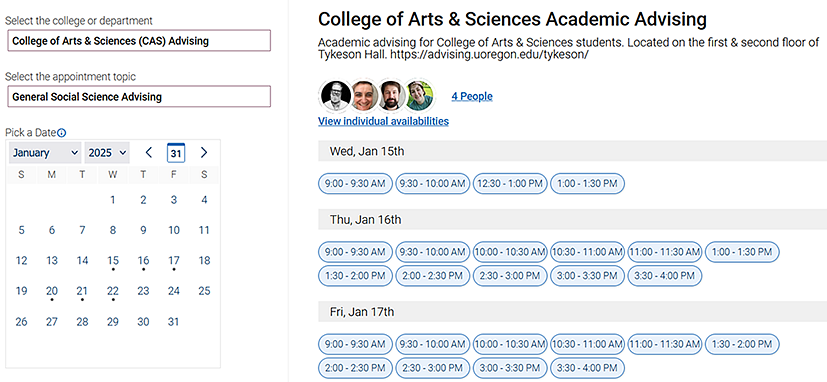Viewport: 827px width, 382px height.
Task: Select January 15 on the calendar
Action: point(113,261)
